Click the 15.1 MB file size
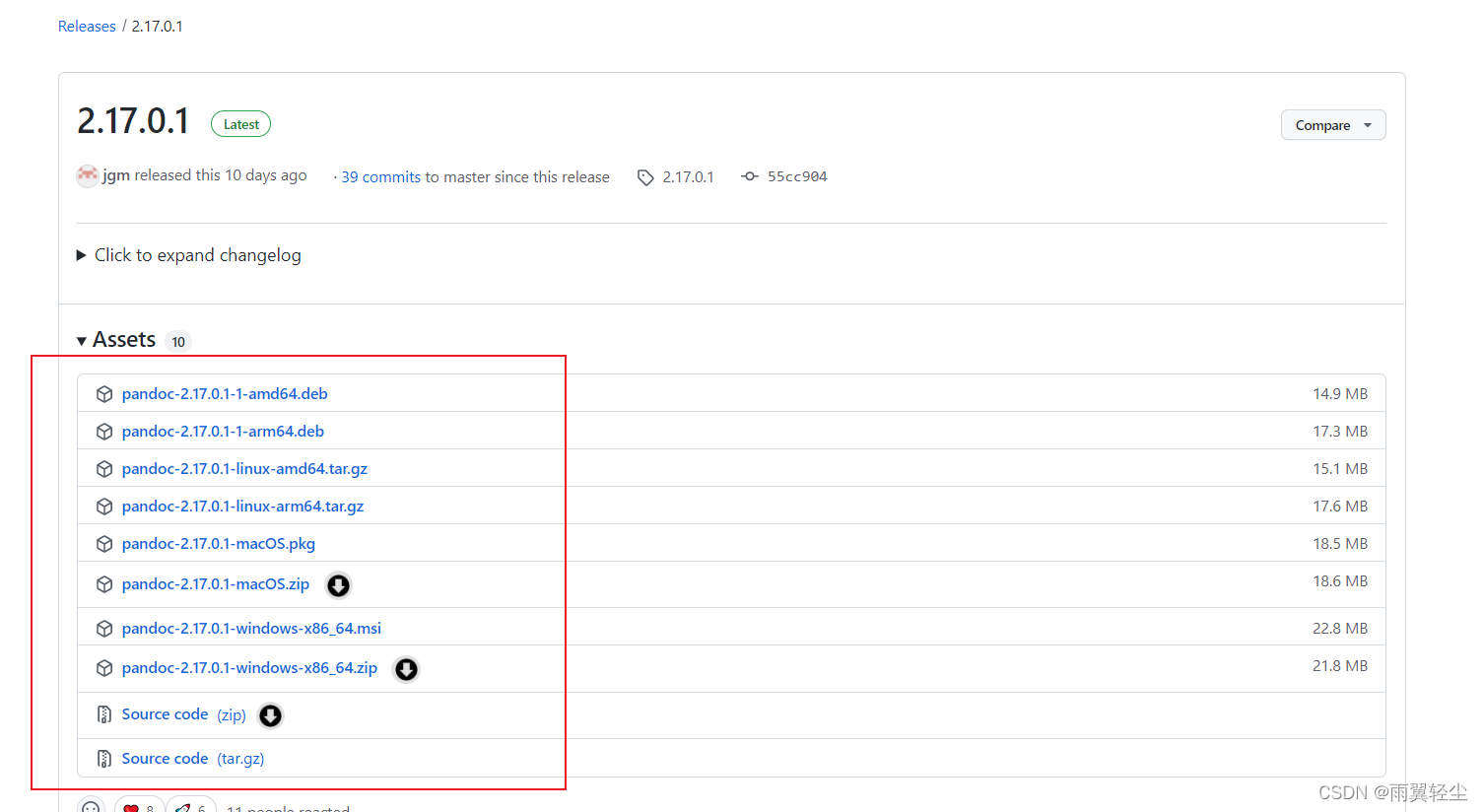1483x812 pixels. pyautogui.click(x=1340, y=469)
